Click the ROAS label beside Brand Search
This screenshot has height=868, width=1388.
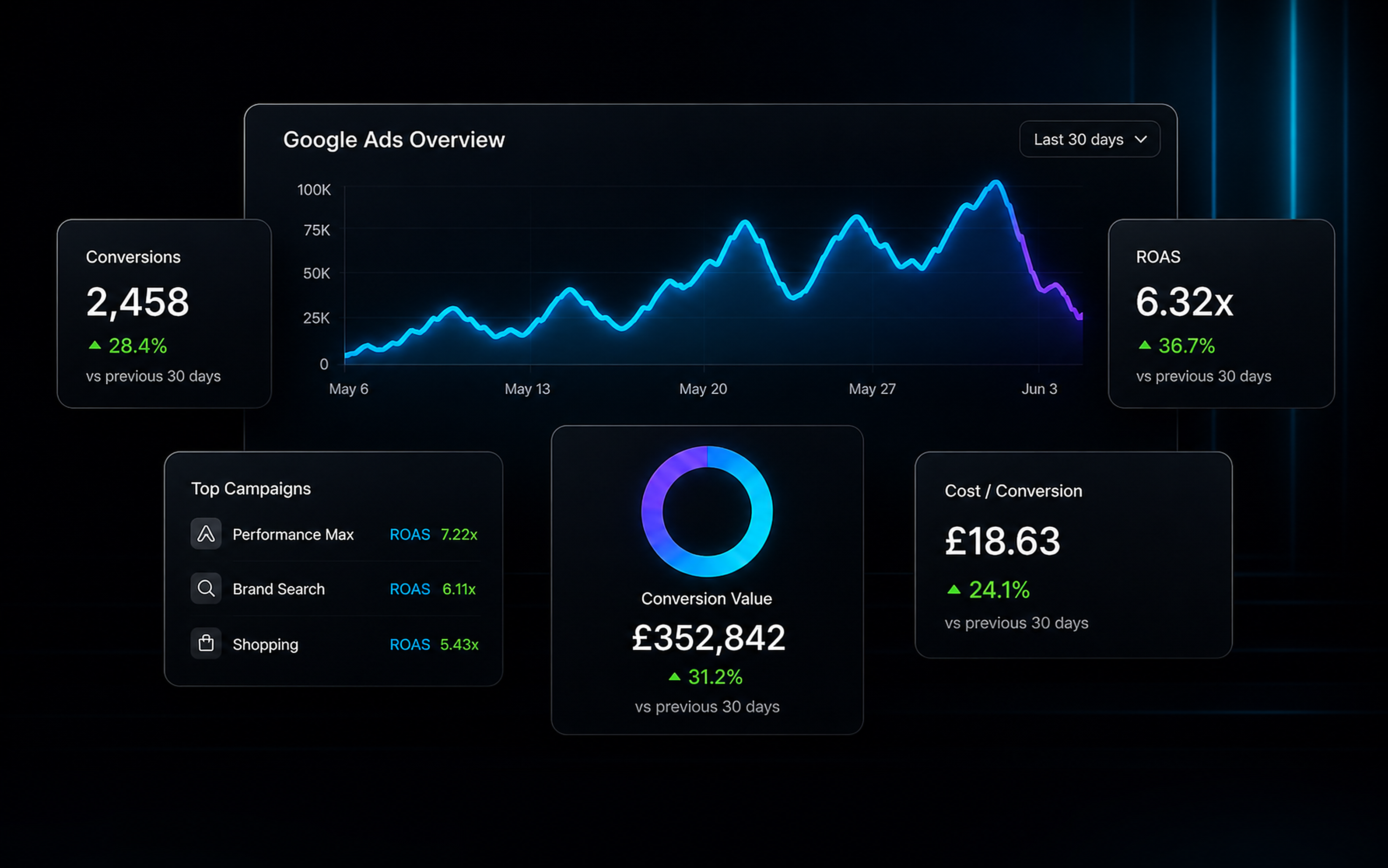click(x=410, y=589)
